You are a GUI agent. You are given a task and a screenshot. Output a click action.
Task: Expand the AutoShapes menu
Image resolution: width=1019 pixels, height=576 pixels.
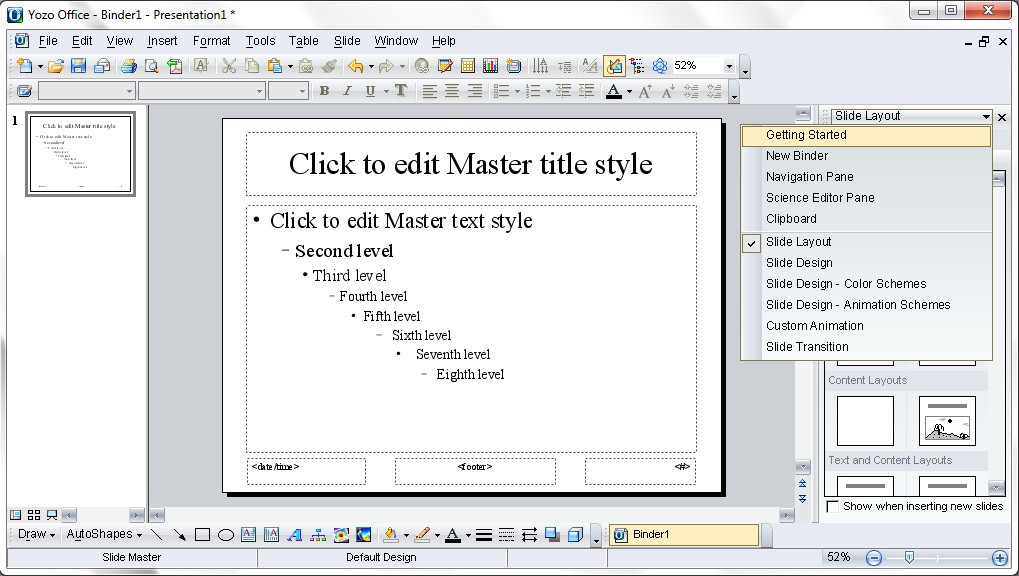pyautogui.click(x=104, y=534)
